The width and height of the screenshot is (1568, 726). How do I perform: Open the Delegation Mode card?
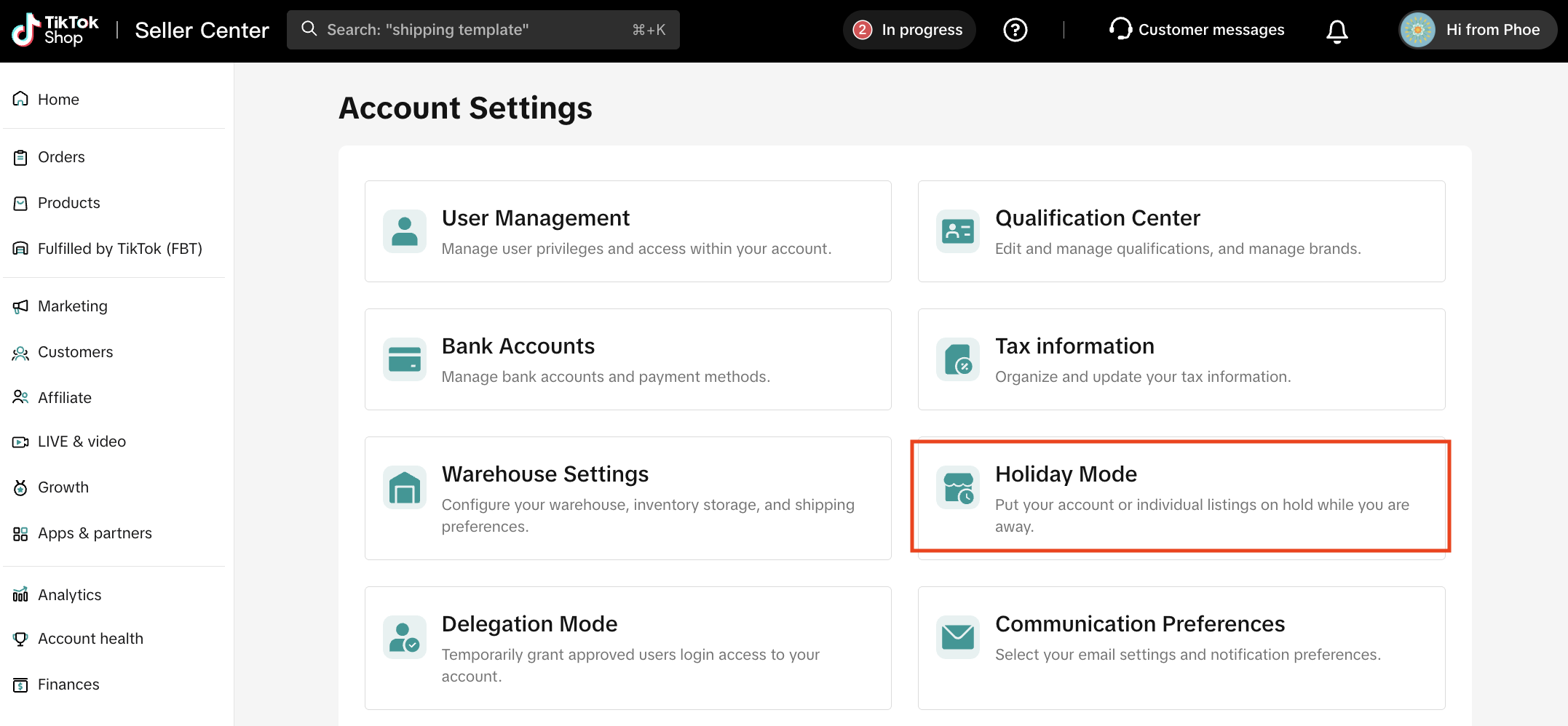tap(627, 647)
